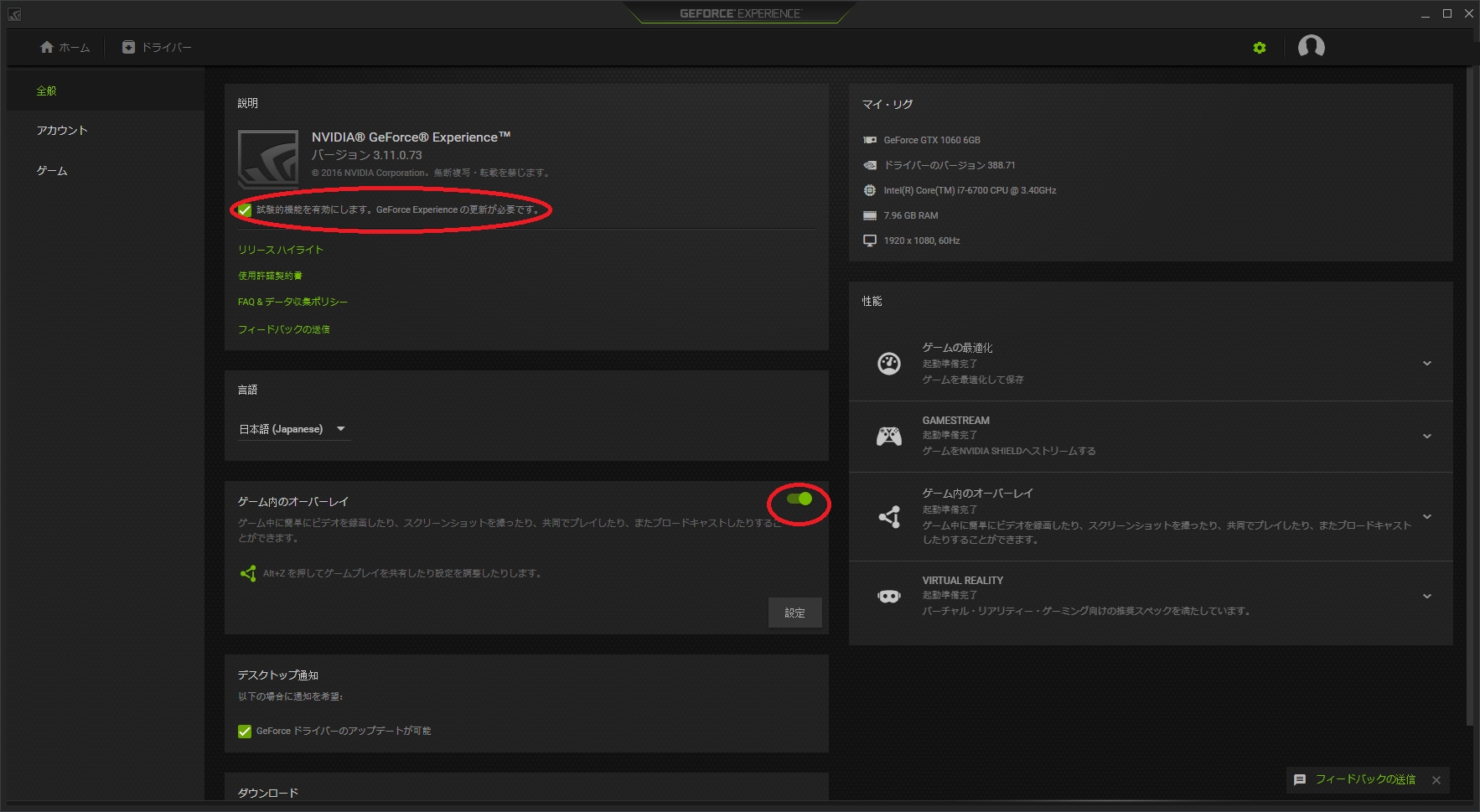
Task: Click the NVIDIA icon in title bar
Action: tap(13, 14)
